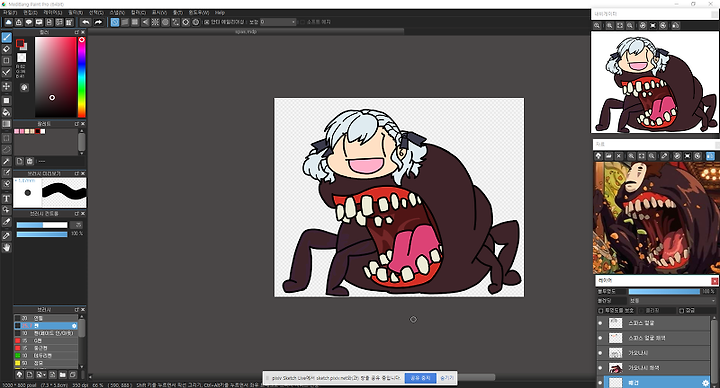Undock the Palette panel with float icon
The width and height of the screenshot is (720, 388).
point(77,124)
